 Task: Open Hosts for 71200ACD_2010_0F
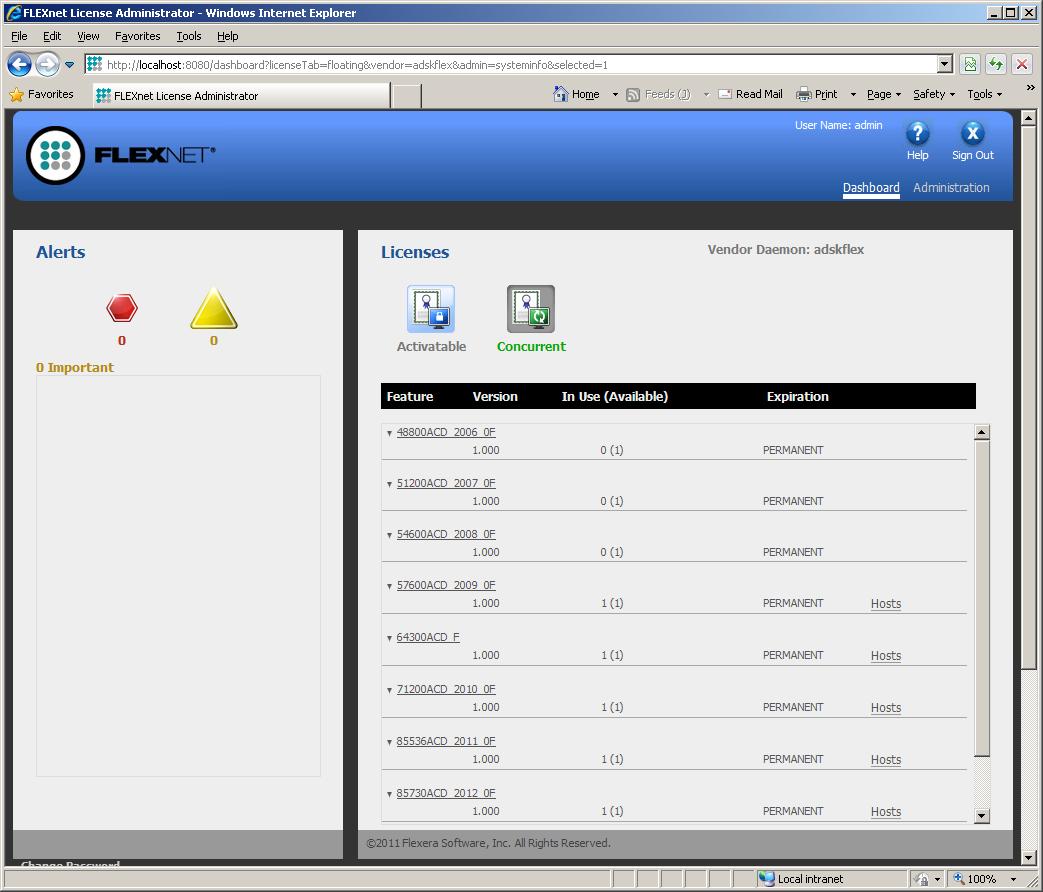(x=886, y=708)
